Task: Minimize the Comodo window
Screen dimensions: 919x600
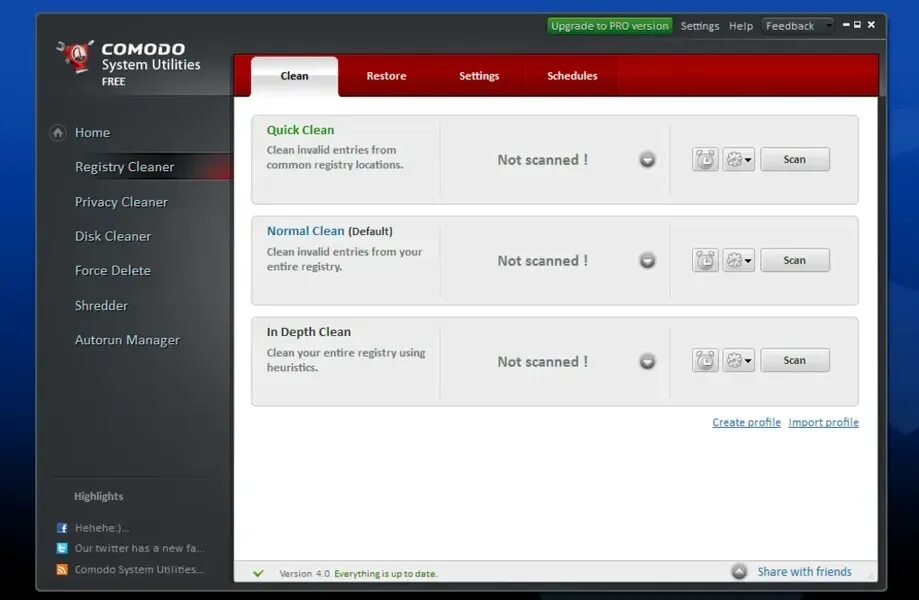Action: 846,25
